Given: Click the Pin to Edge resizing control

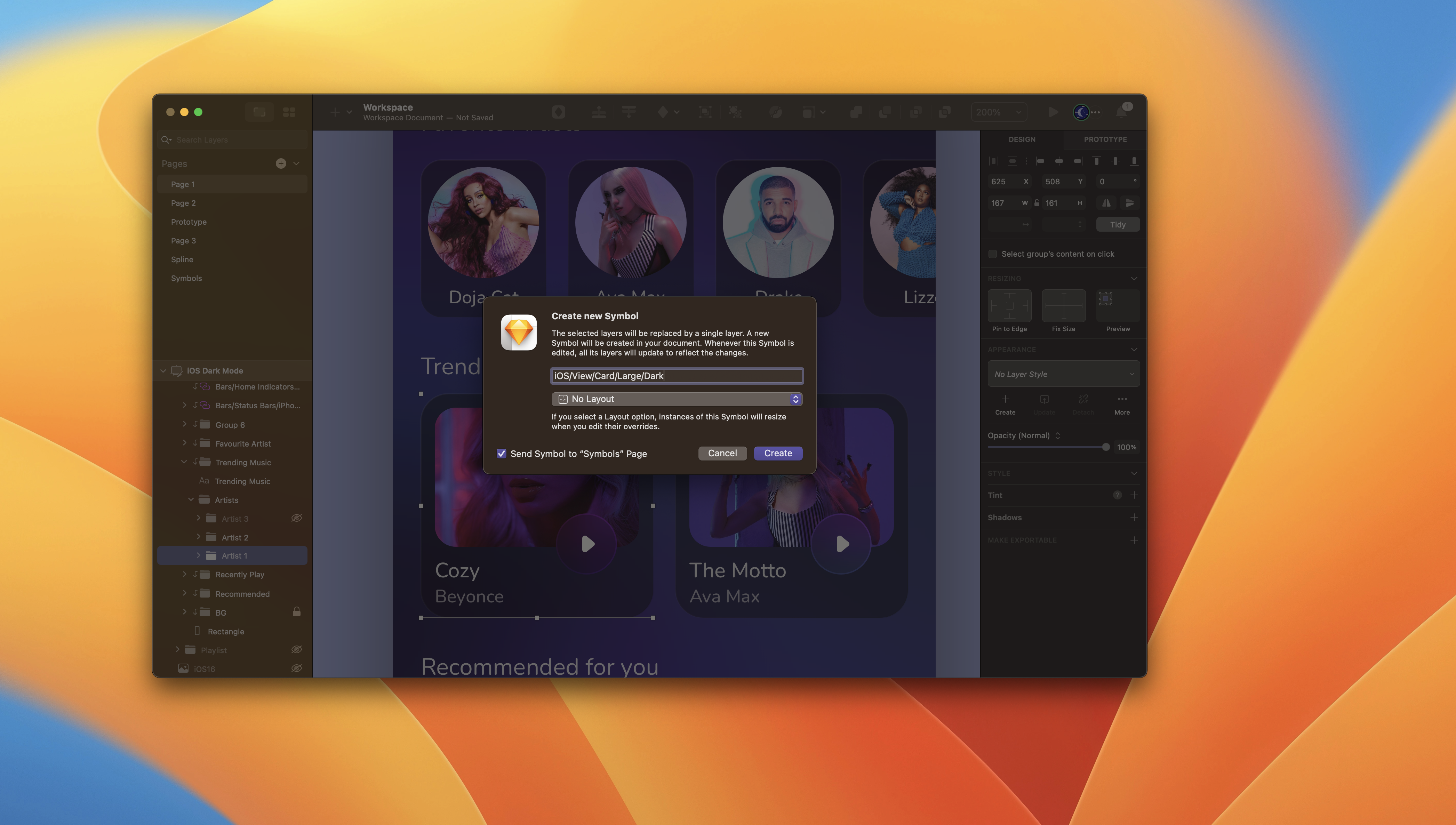Looking at the screenshot, I should coord(1009,306).
